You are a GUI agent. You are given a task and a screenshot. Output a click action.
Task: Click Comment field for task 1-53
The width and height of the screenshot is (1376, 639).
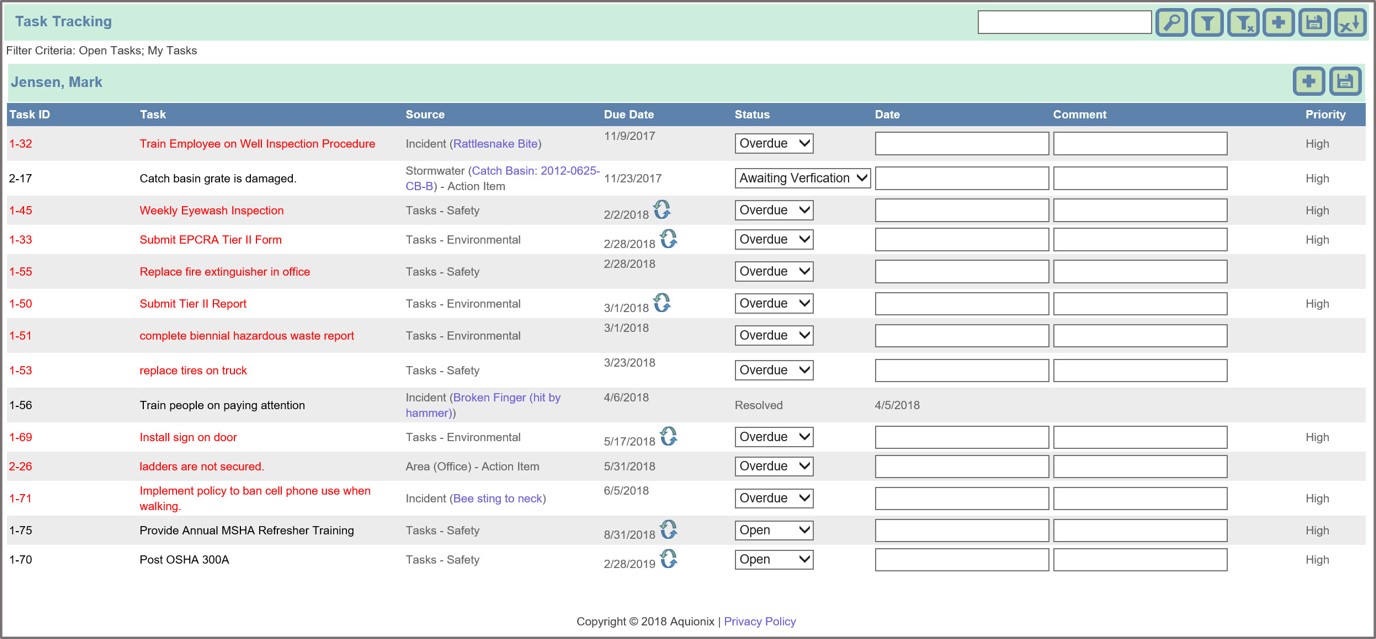click(1140, 370)
